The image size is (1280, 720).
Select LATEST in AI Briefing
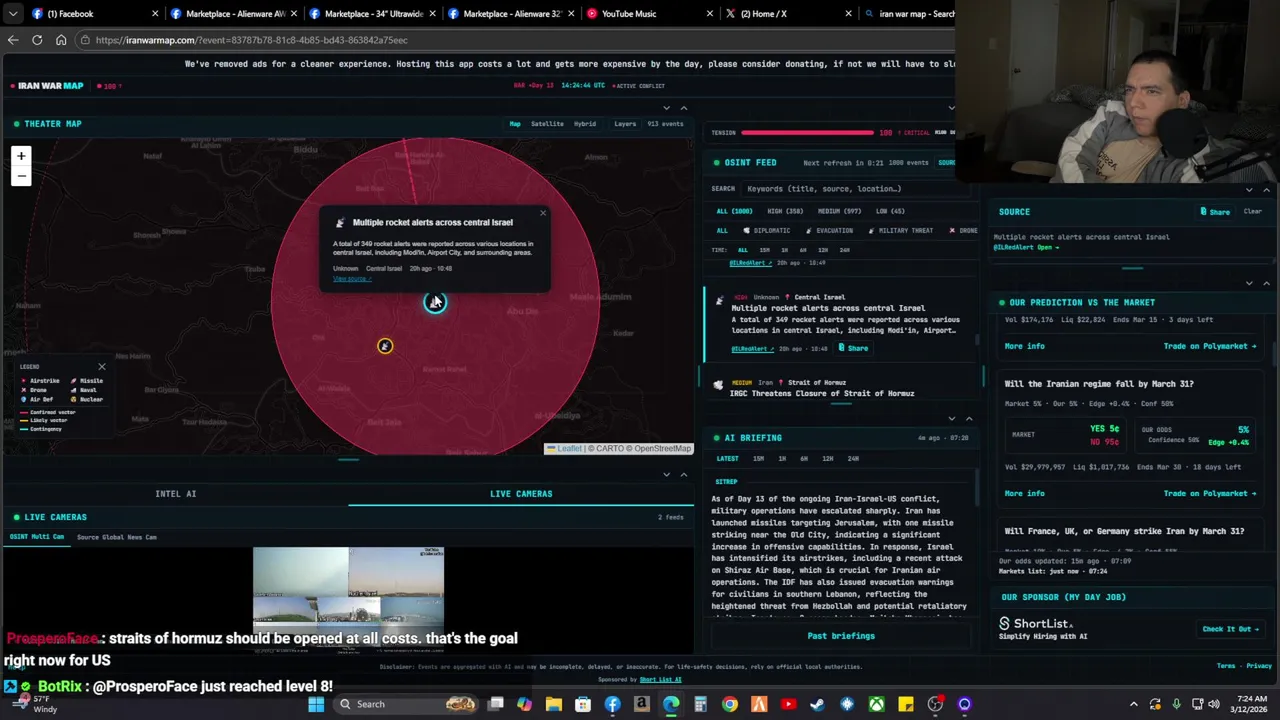(727, 459)
